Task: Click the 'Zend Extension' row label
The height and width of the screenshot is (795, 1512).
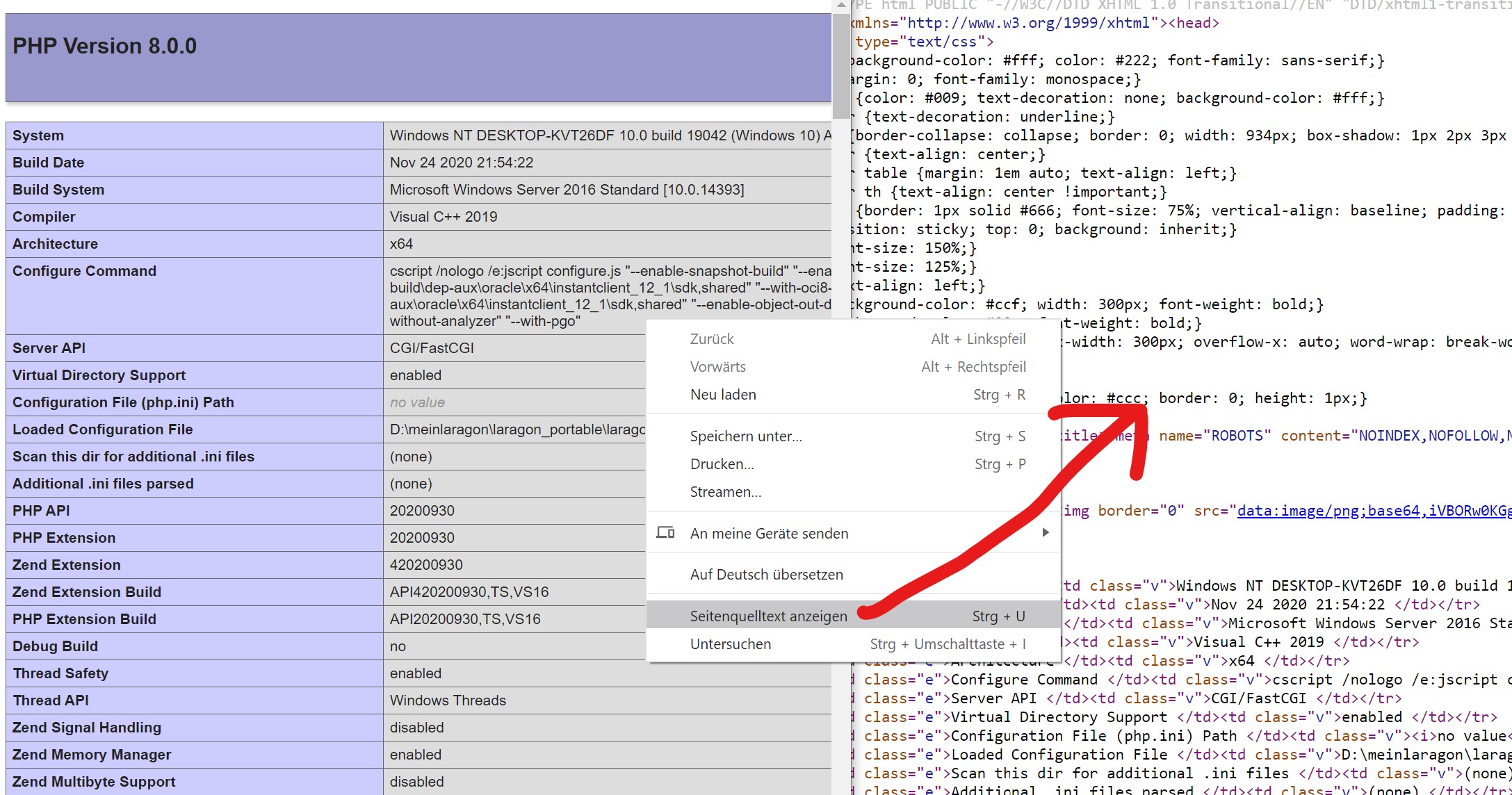Action: [x=67, y=565]
